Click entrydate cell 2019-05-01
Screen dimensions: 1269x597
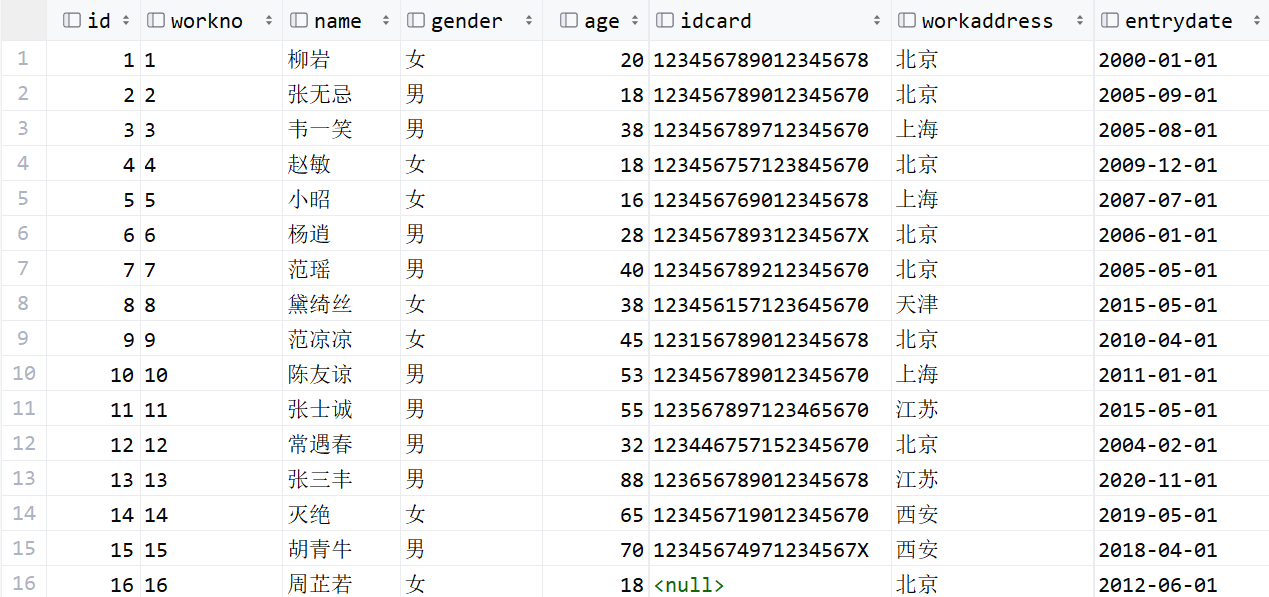[x=1158, y=515]
